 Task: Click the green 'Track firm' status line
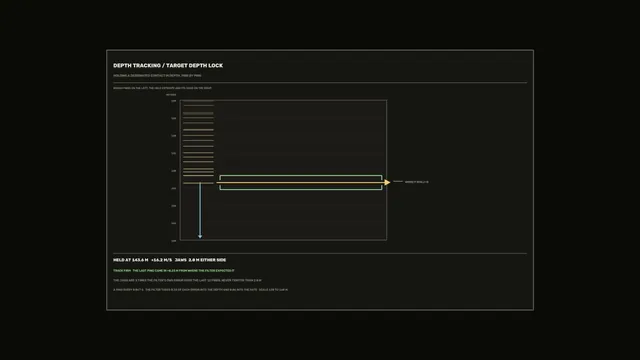pos(174,271)
